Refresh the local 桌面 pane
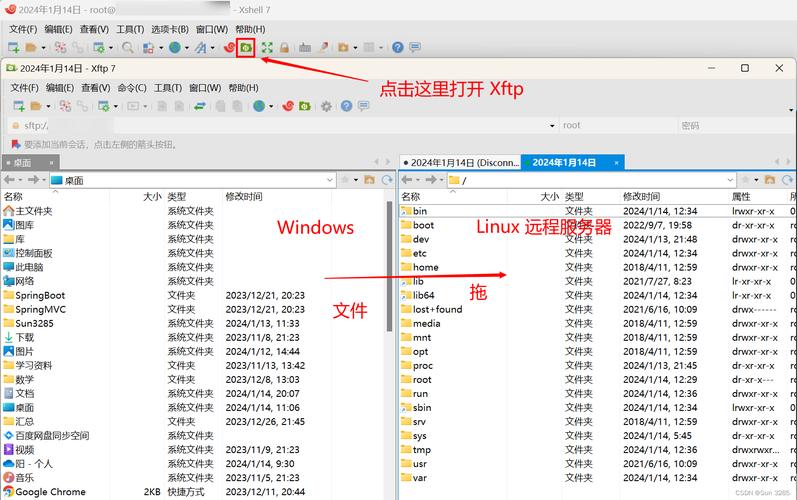 tap(387, 180)
